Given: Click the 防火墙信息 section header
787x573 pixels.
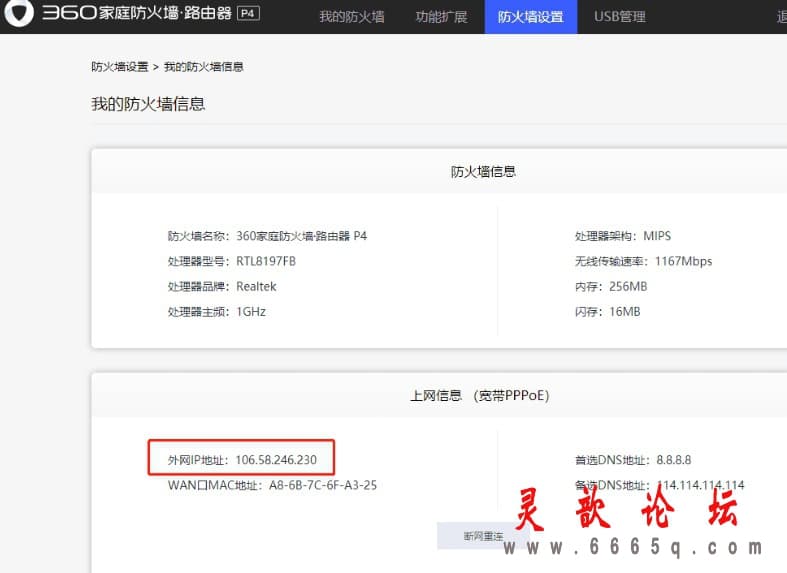Looking at the screenshot, I should pyautogui.click(x=483, y=172).
